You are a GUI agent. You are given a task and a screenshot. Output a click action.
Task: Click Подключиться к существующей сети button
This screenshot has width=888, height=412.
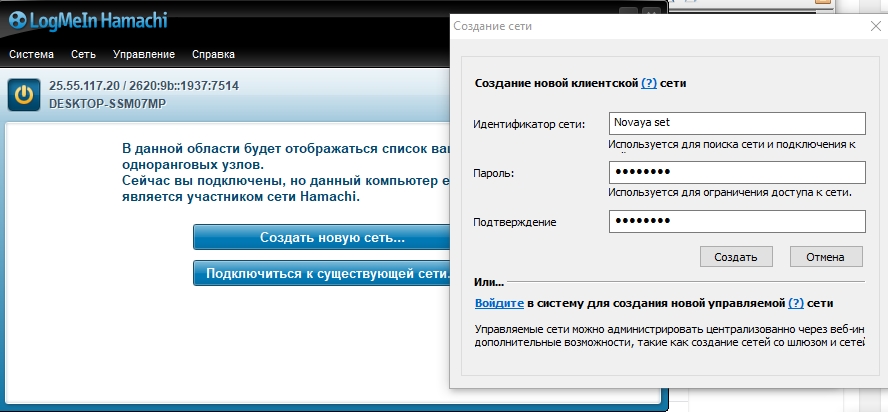tap(321, 274)
